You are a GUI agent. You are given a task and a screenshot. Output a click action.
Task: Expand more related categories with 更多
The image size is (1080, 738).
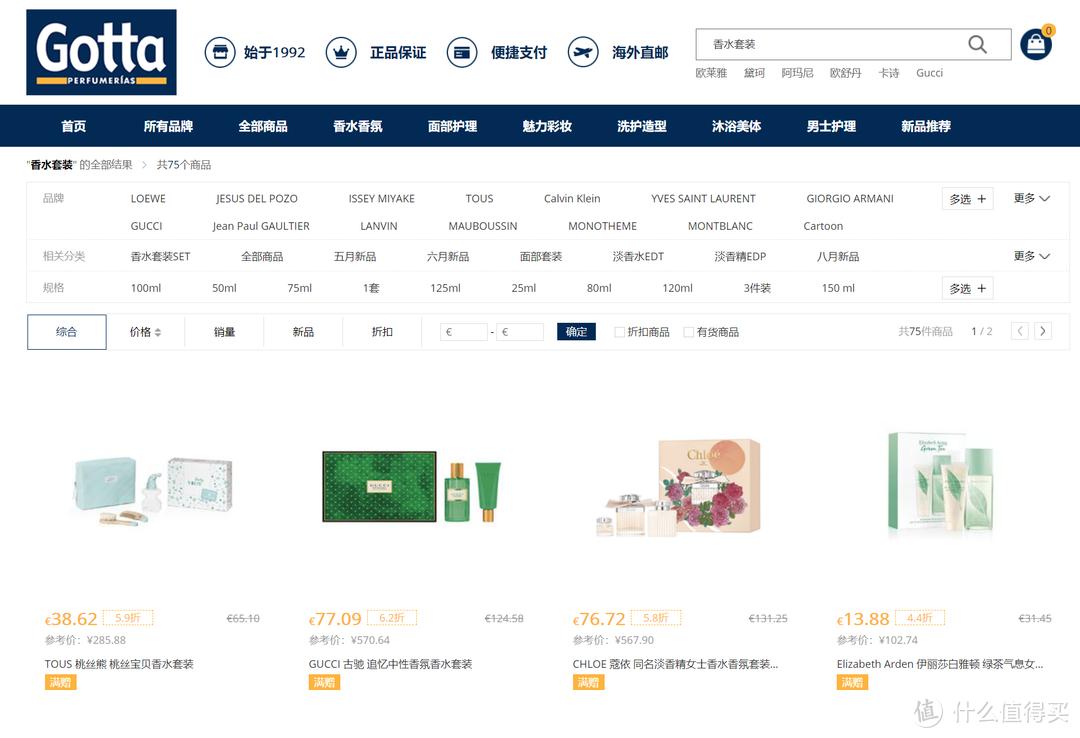[x=1031, y=256]
